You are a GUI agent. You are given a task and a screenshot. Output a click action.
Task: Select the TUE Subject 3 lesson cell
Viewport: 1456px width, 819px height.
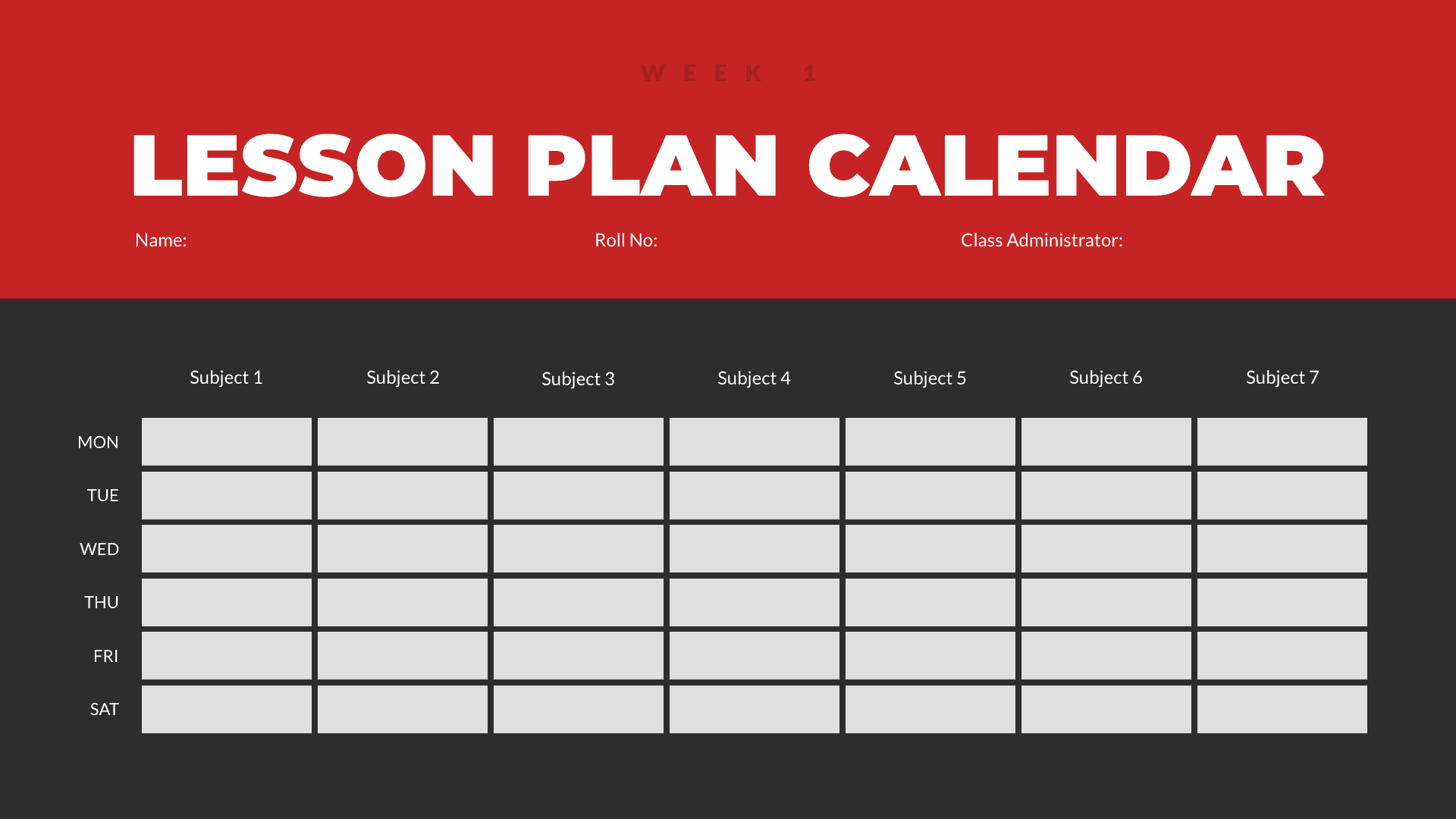point(578,495)
